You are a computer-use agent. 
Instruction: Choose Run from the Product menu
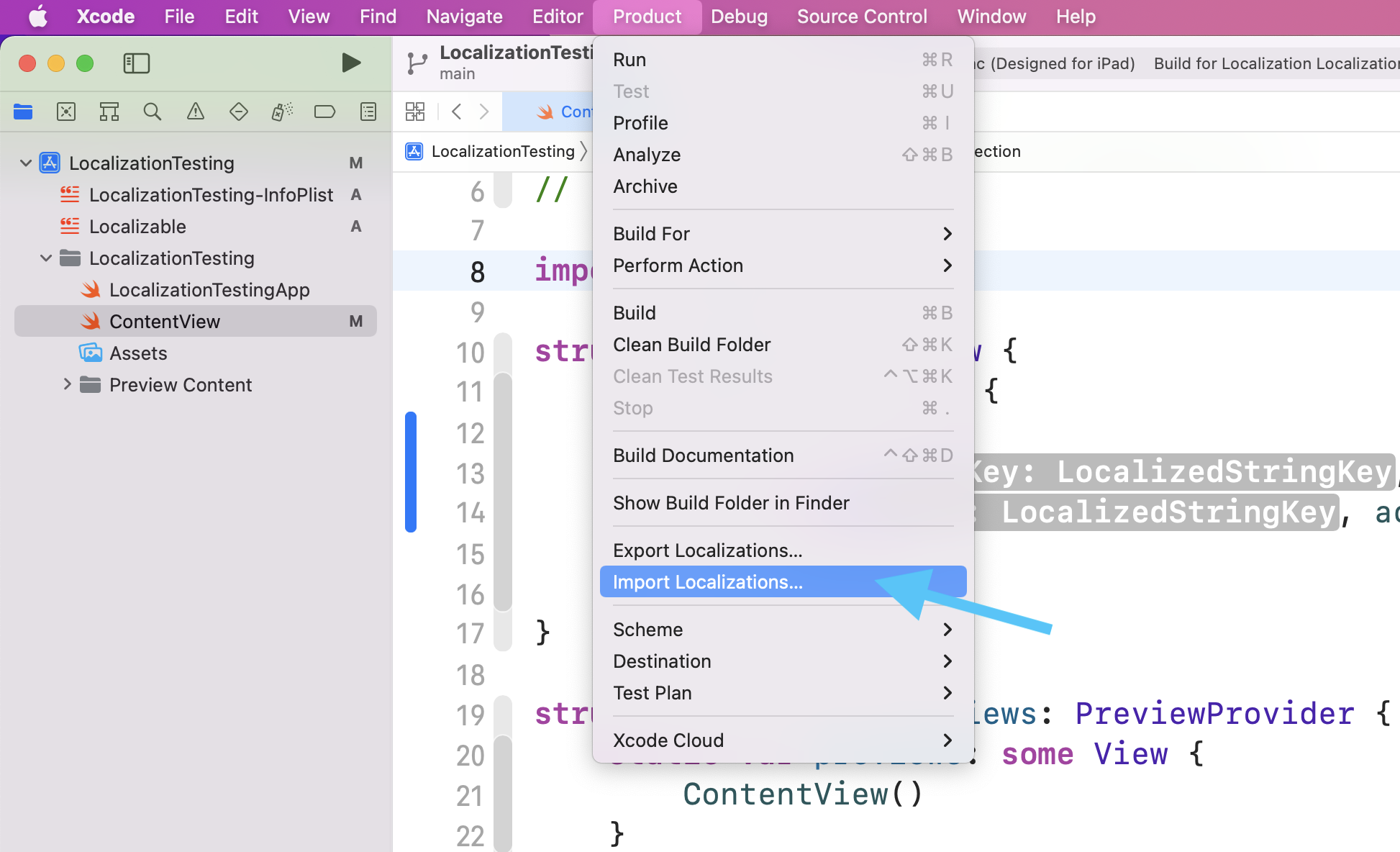click(x=783, y=60)
